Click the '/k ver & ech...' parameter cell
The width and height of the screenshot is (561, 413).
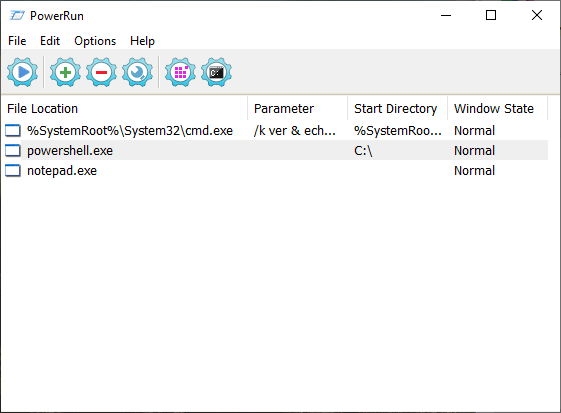tap(295, 131)
